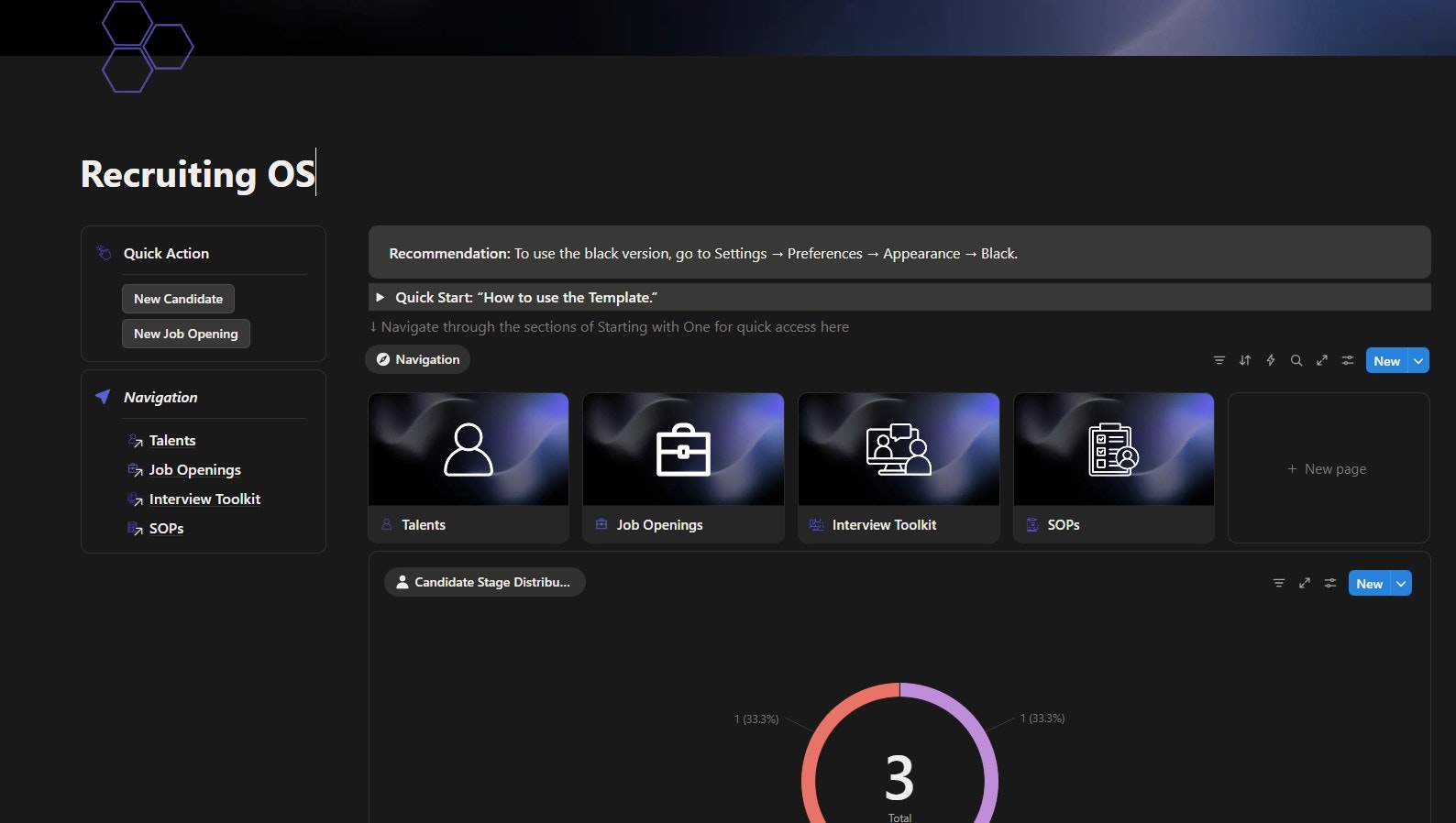The image size is (1456, 823).
Task: Open the Interview Toolkit card thumbnail
Action: coord(899,449)
